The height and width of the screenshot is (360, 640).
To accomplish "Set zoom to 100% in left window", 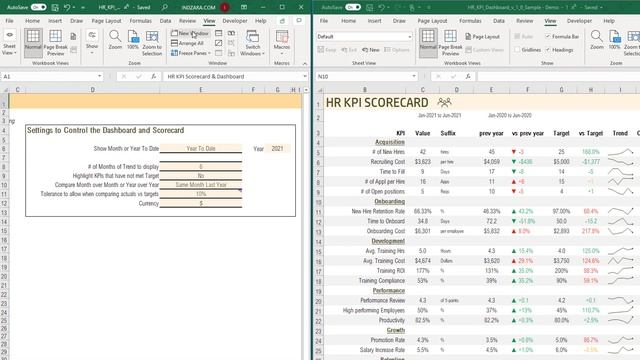I will pos(133,40).
